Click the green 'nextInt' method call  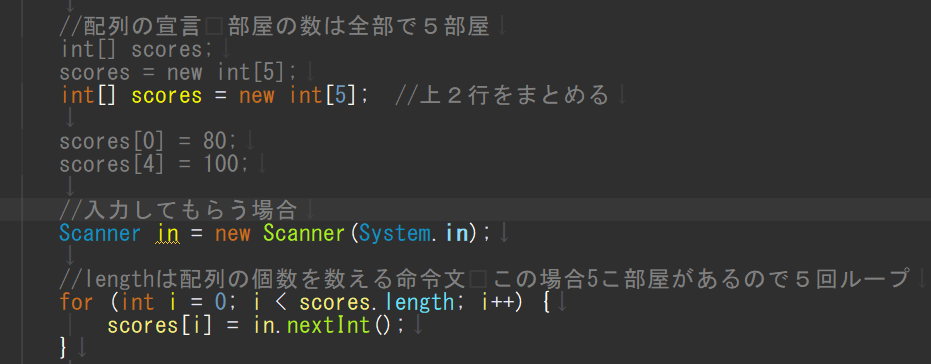pos(330,325)
